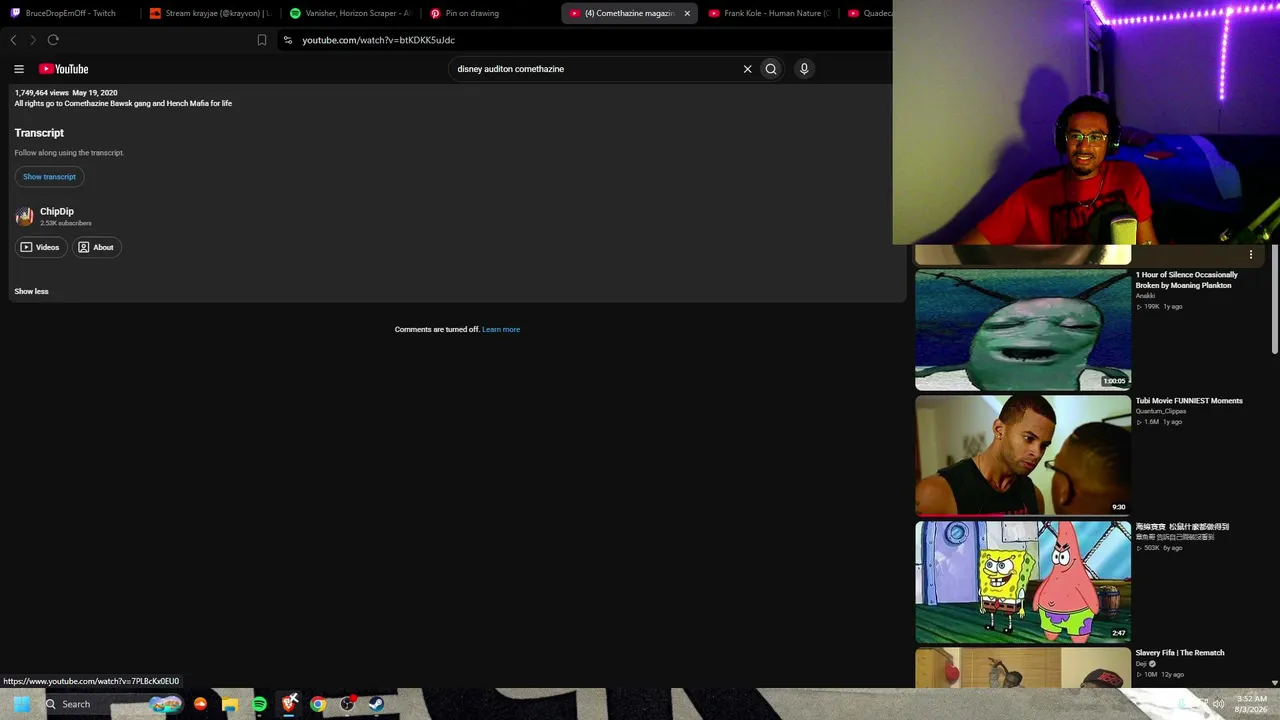Open the ChipDip channel name link

click(57, 212)
